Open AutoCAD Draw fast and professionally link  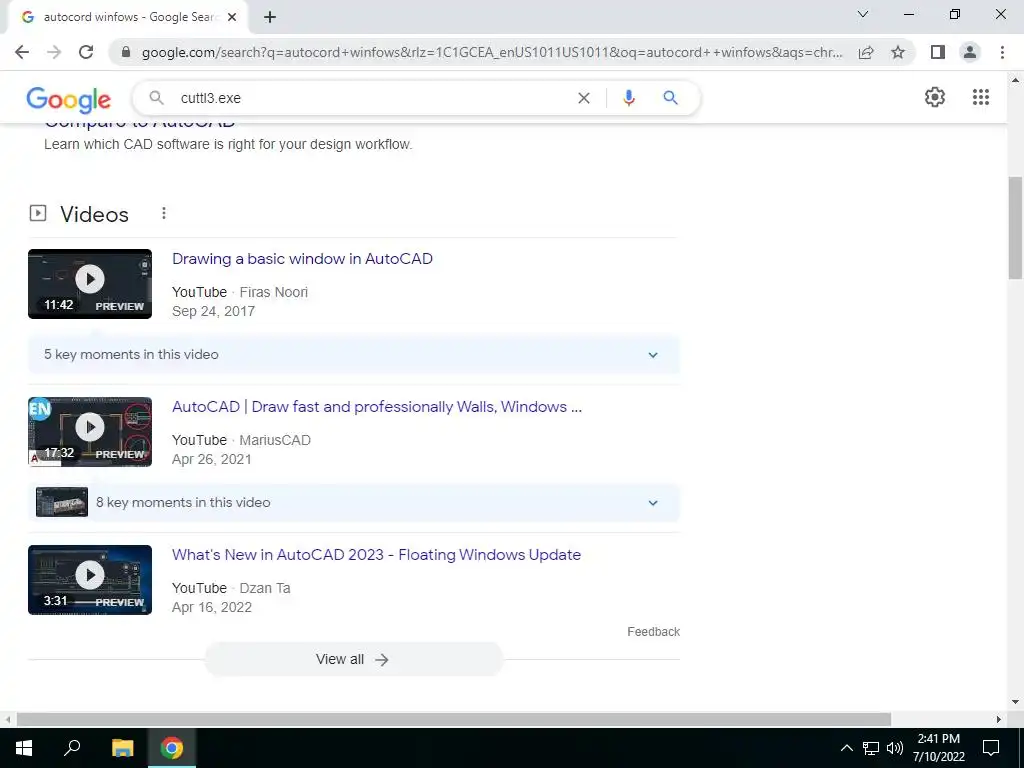click(x=377, y=407)
